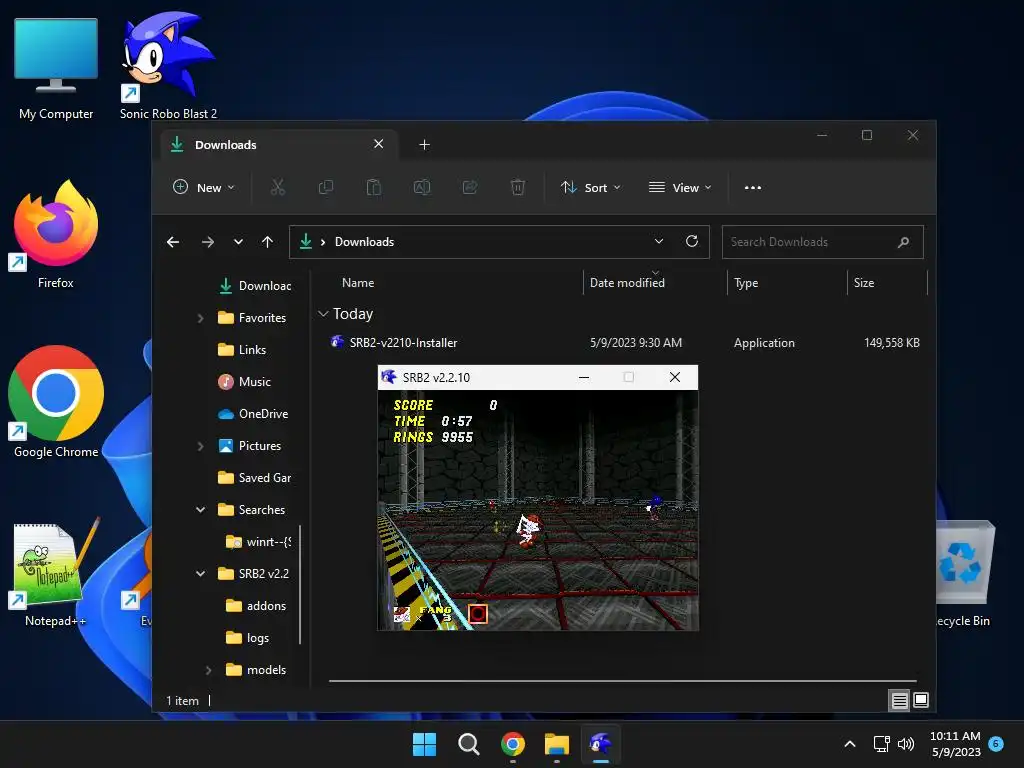Image resolution: width=1024 pixels, height=768 pixels.
Task: Select Saved Games folder in navigation pane
Action: (x=253, y=478)
